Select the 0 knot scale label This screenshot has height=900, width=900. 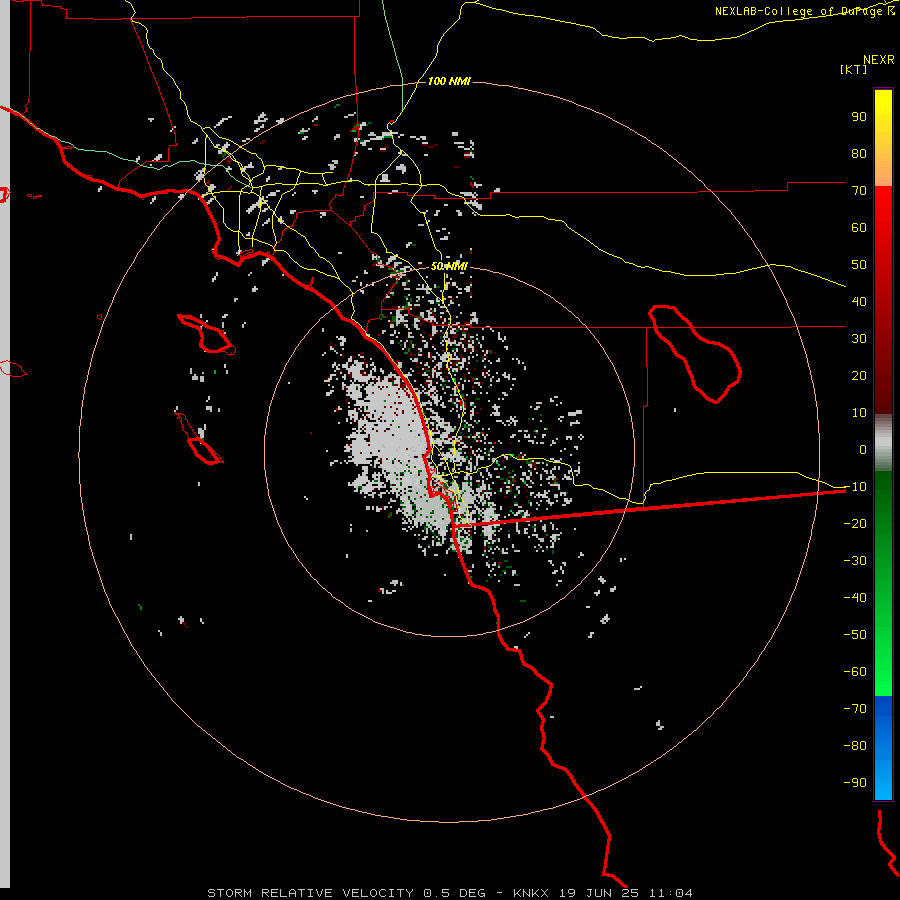tap(863, 449)
